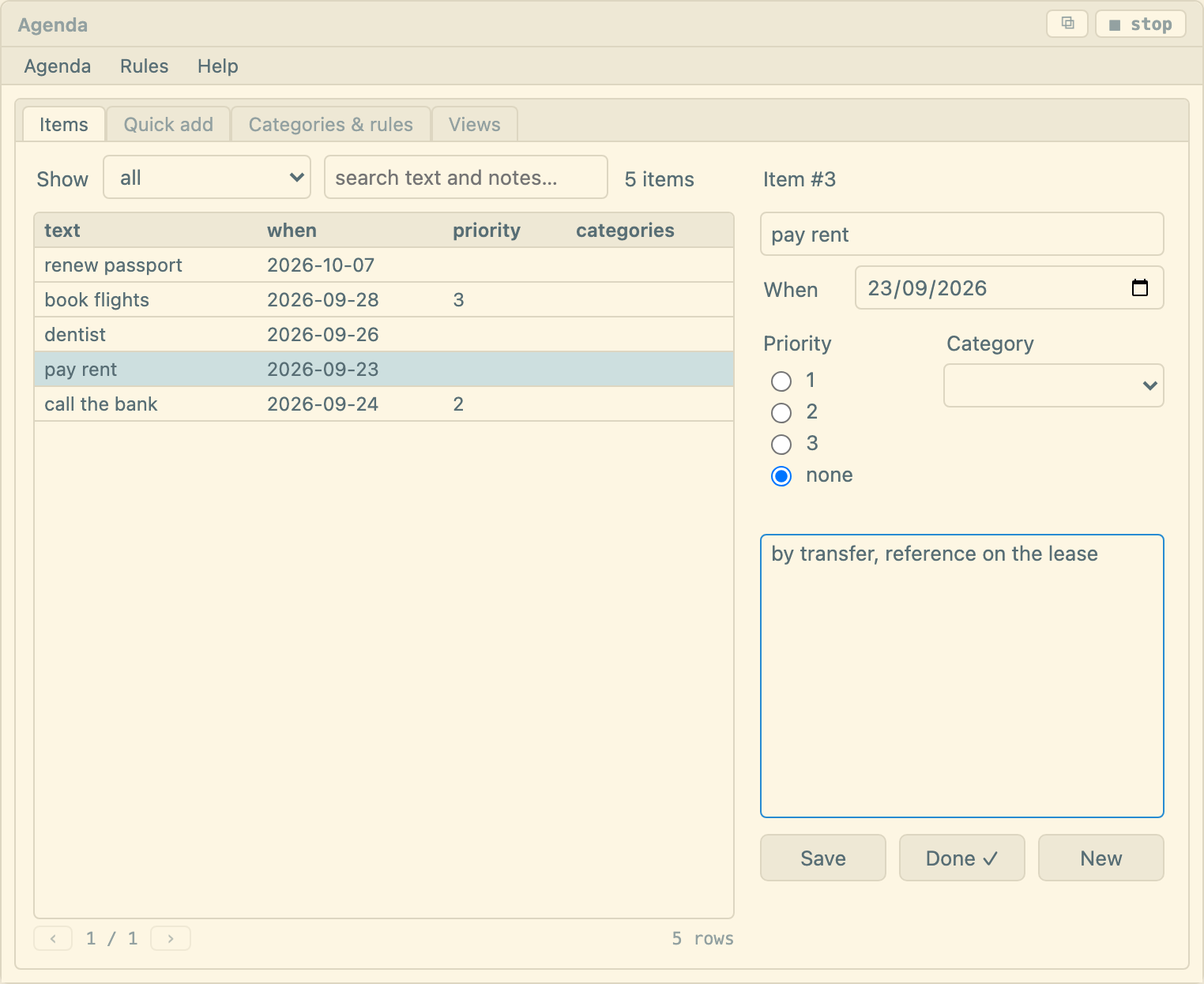Click the item title field 'pay rent'
This screenshot has width=1204, height=984.
click(962, 234)
